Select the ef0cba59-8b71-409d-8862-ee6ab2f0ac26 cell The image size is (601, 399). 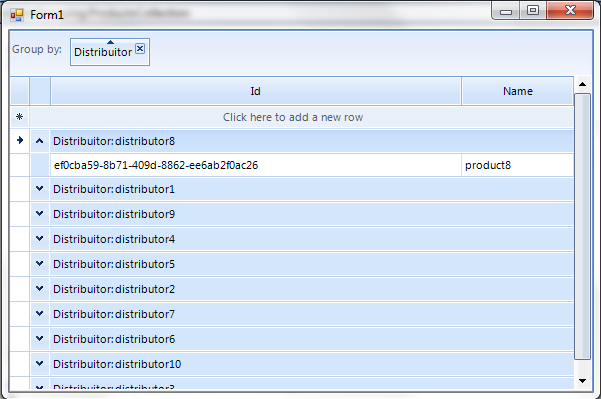point(256,165)
